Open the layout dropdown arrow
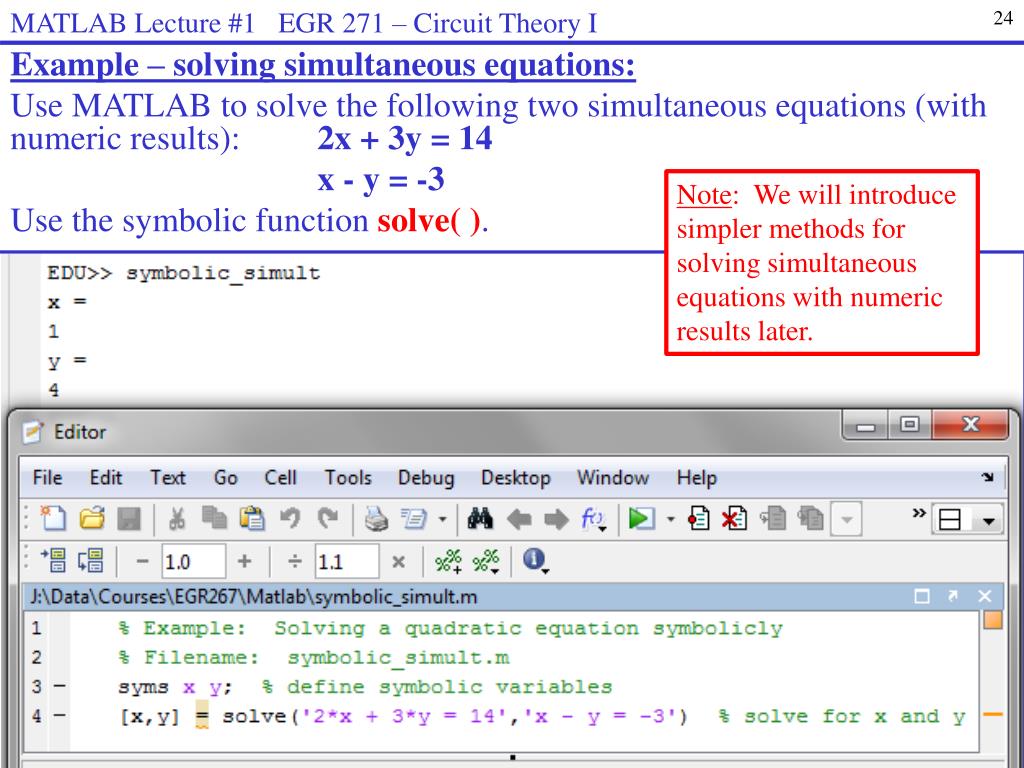 [x=988, y=521]
